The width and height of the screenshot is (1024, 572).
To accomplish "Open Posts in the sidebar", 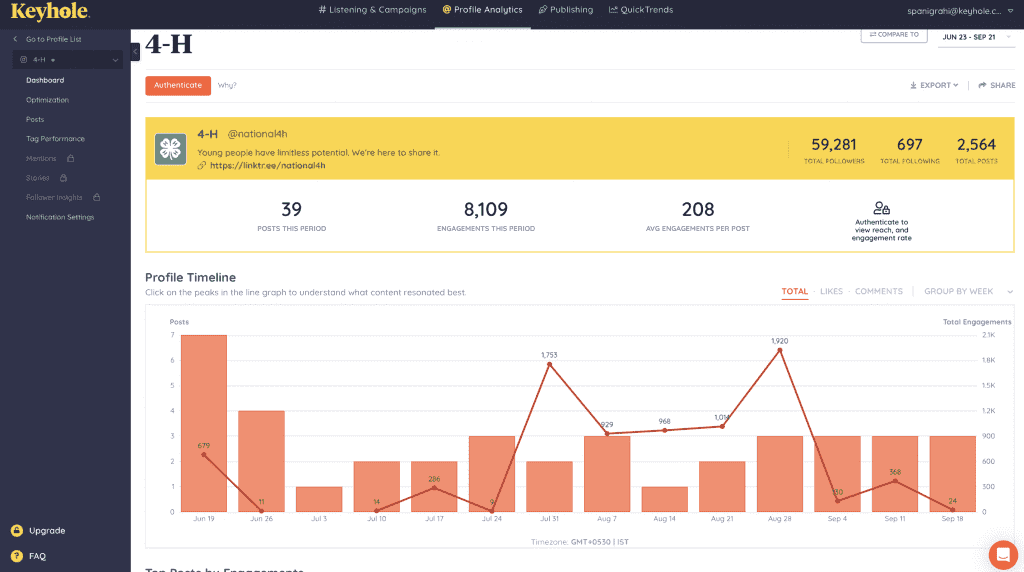I will [x=35, y=119].
